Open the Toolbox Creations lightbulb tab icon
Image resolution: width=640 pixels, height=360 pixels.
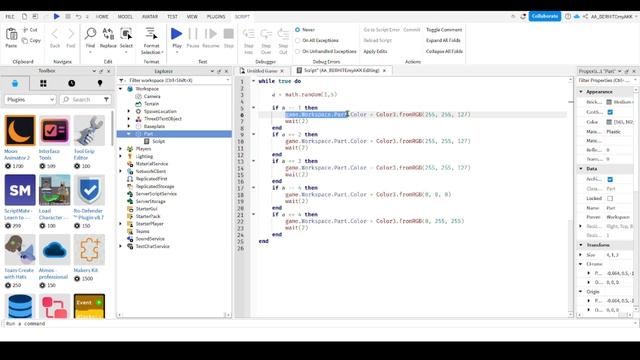(100, 84)
